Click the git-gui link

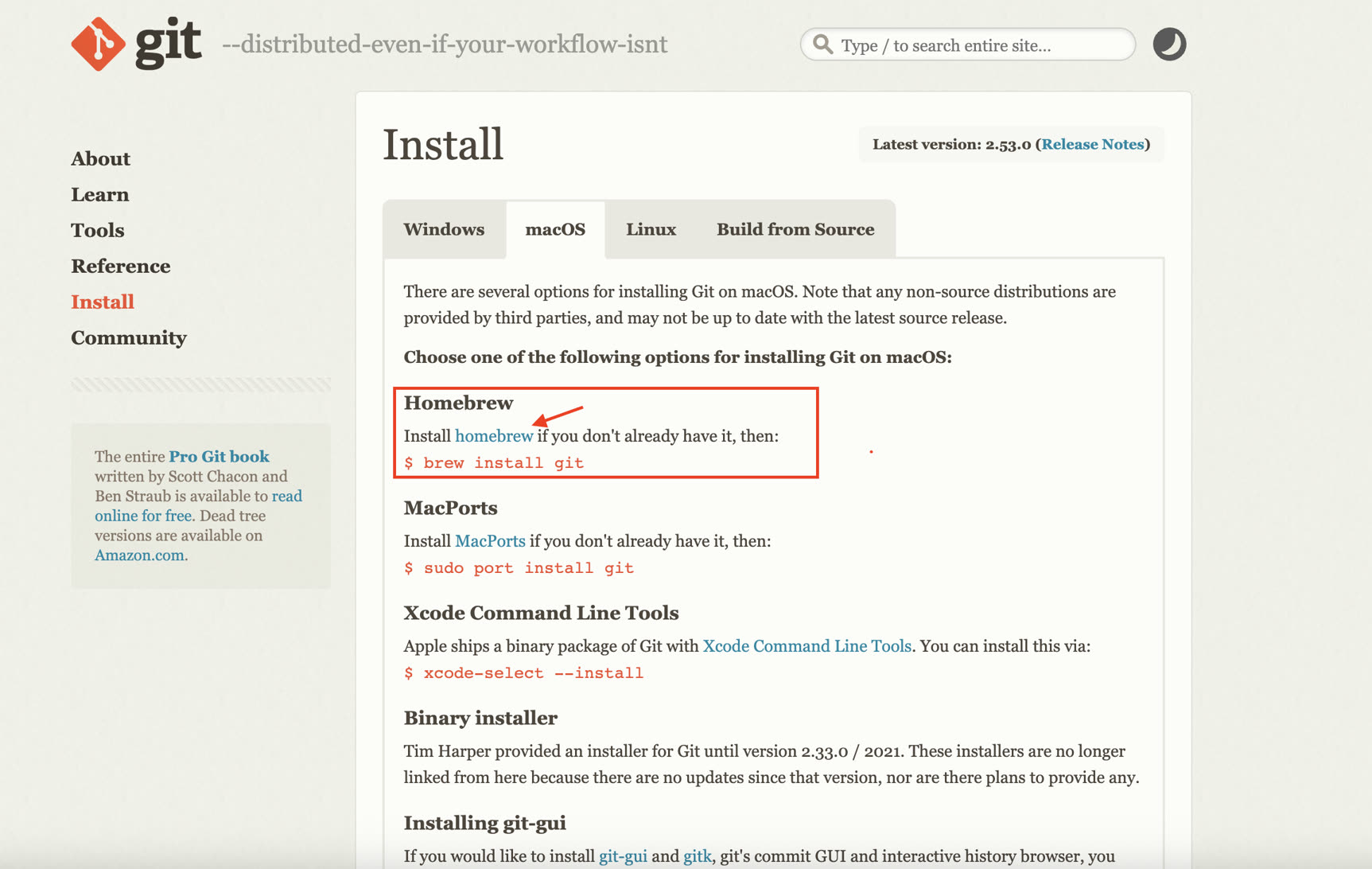point(624,855)
